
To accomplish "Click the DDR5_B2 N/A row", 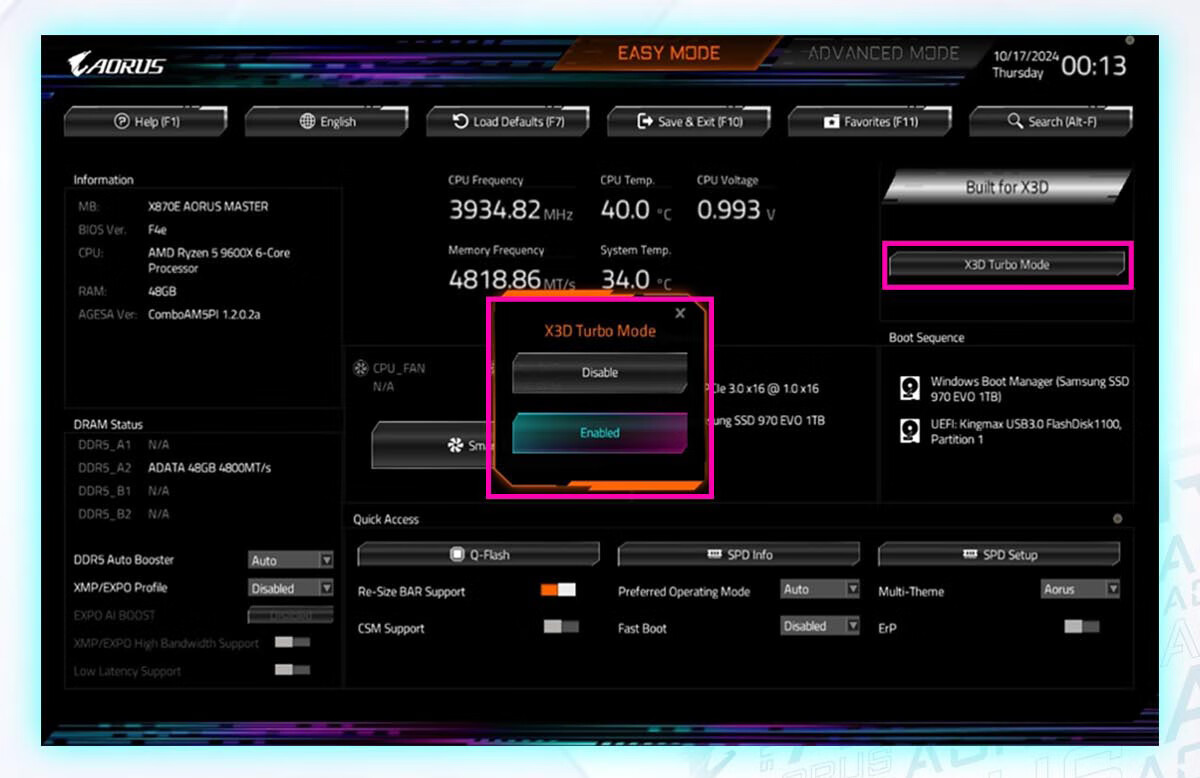I will [x=124, y=514].
